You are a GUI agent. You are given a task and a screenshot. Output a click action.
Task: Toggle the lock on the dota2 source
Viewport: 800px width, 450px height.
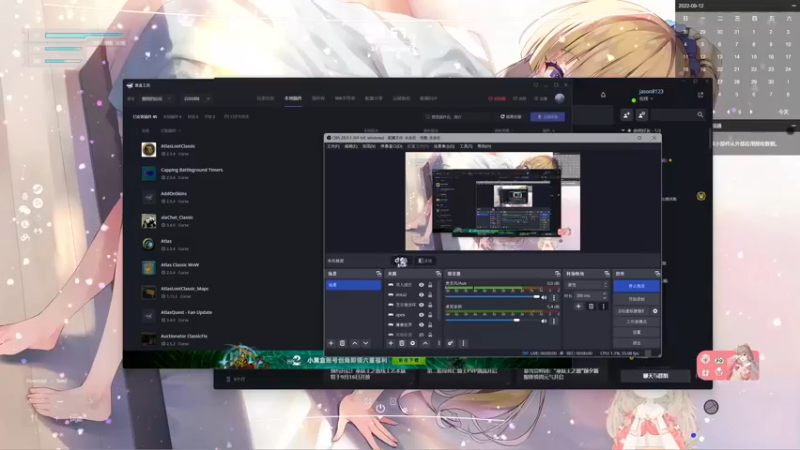(430, 295)
